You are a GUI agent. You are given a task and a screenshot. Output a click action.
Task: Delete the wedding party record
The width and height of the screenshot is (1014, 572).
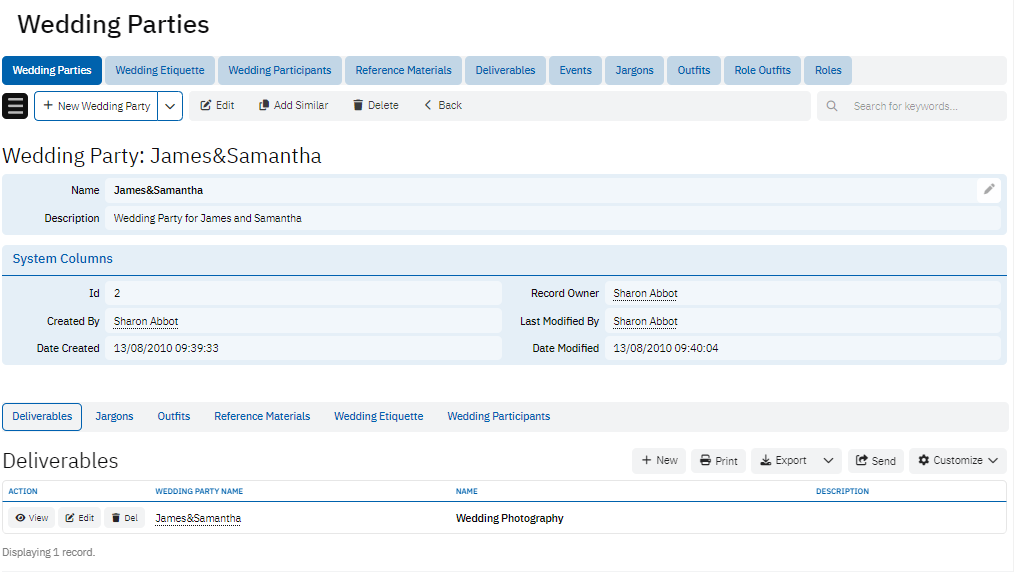[x=375, y=105]
